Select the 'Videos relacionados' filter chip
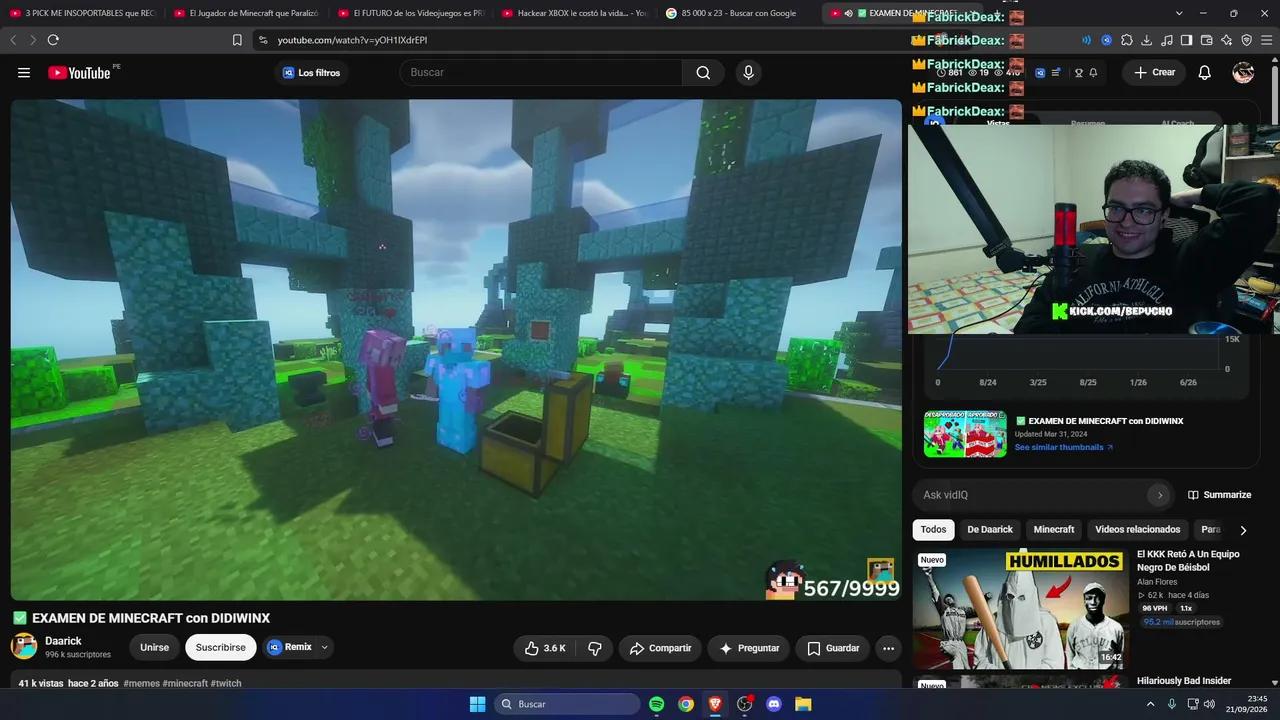This screenshot has height=720, width=1280. pos(1137,530)
